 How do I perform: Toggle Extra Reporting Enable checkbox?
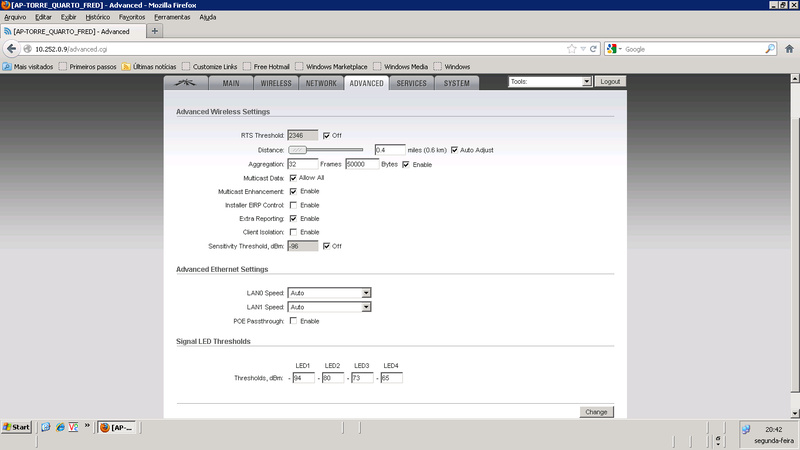(293, 218)
